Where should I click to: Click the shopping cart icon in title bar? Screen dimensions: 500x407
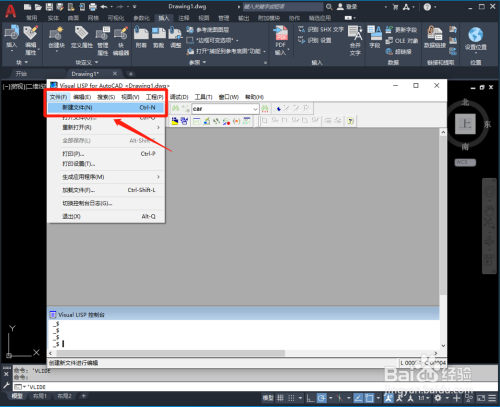click(395, 7)
